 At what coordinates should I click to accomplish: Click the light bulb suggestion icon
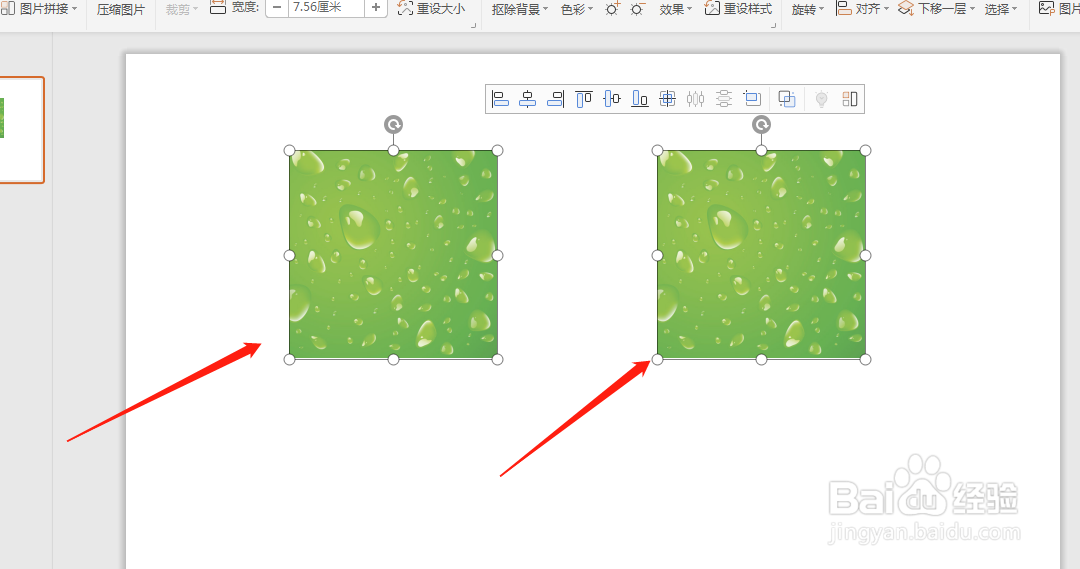(821, 99)
